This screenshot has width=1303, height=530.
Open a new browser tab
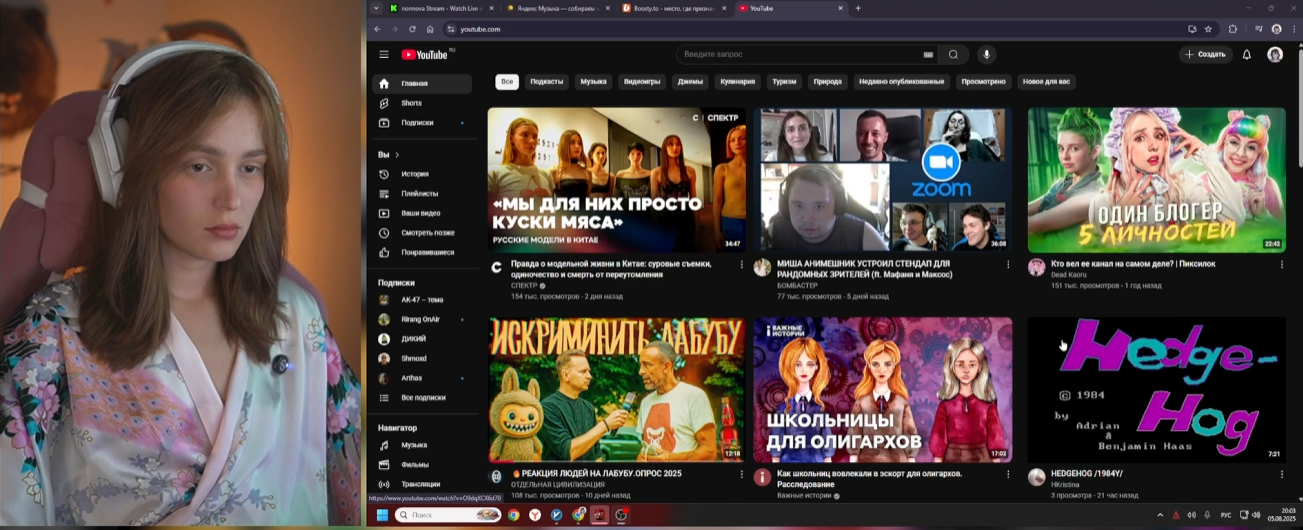click(x=858, y=8)
